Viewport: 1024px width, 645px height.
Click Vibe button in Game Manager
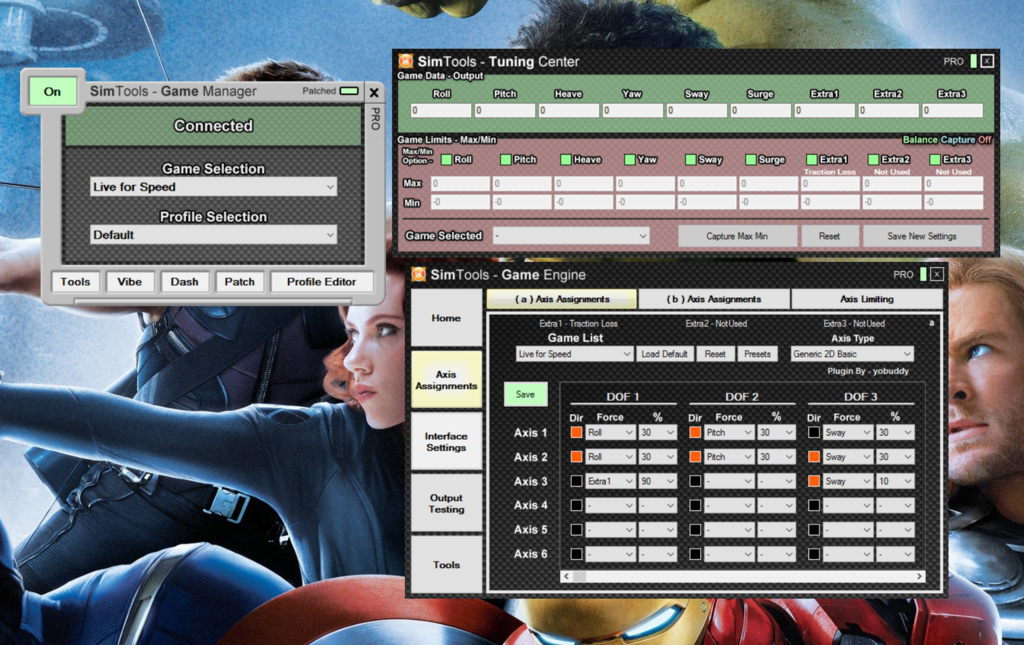click(x=129, y=282)
